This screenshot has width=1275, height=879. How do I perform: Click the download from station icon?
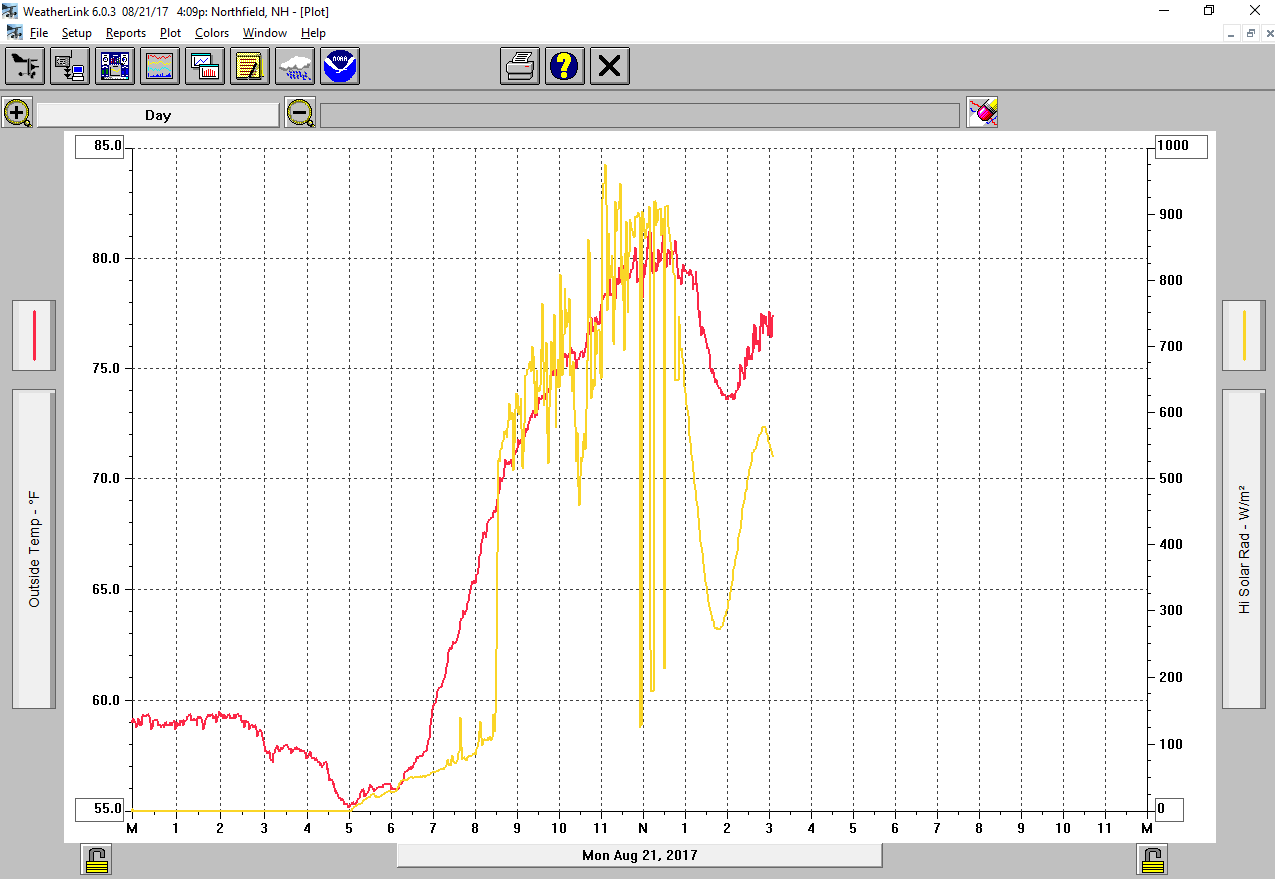(69, 67)
